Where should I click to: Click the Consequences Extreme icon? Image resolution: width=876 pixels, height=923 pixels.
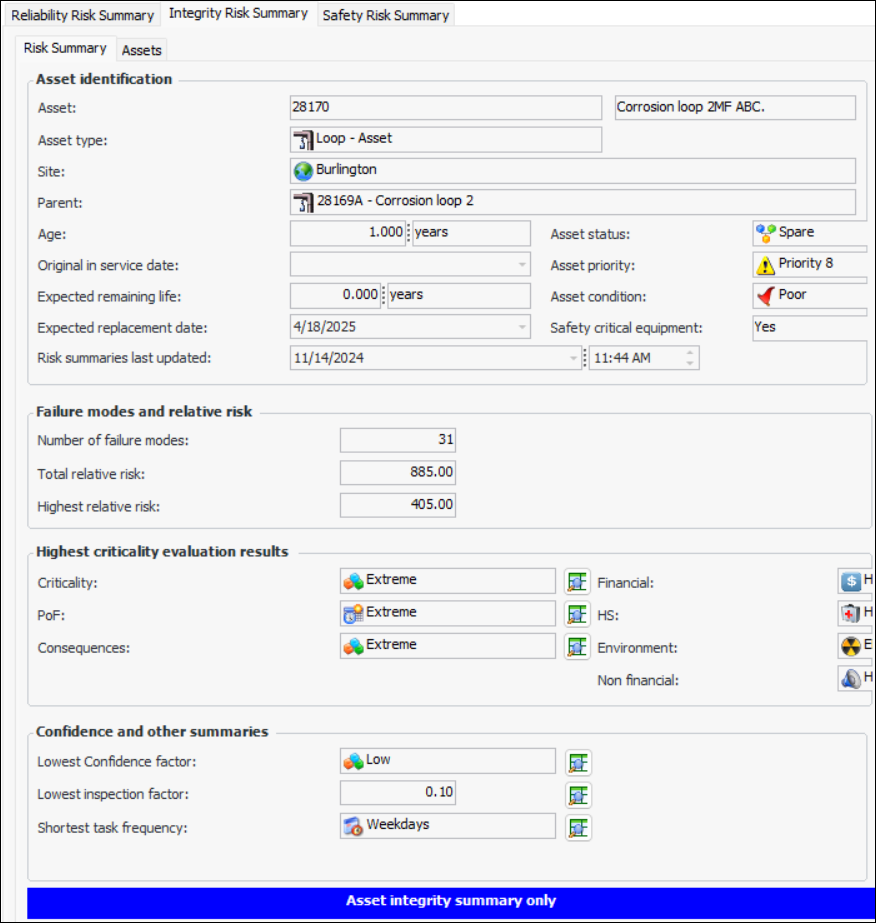pyautogui.click(x=353, y=646)
